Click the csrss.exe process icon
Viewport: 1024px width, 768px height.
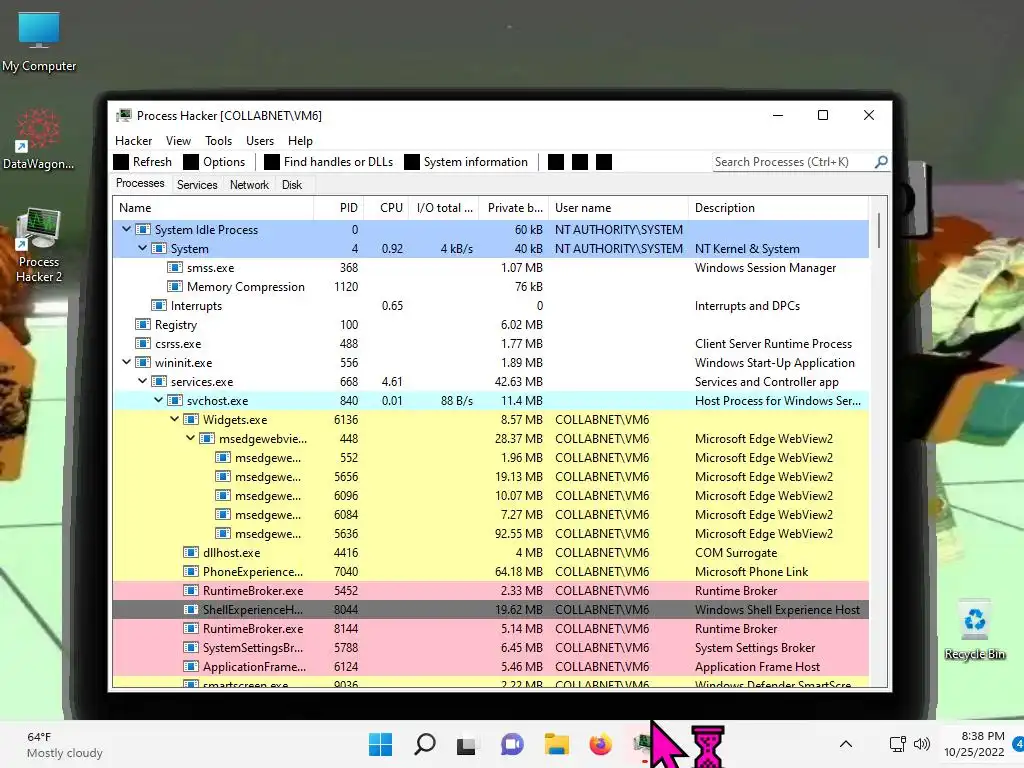142,344
